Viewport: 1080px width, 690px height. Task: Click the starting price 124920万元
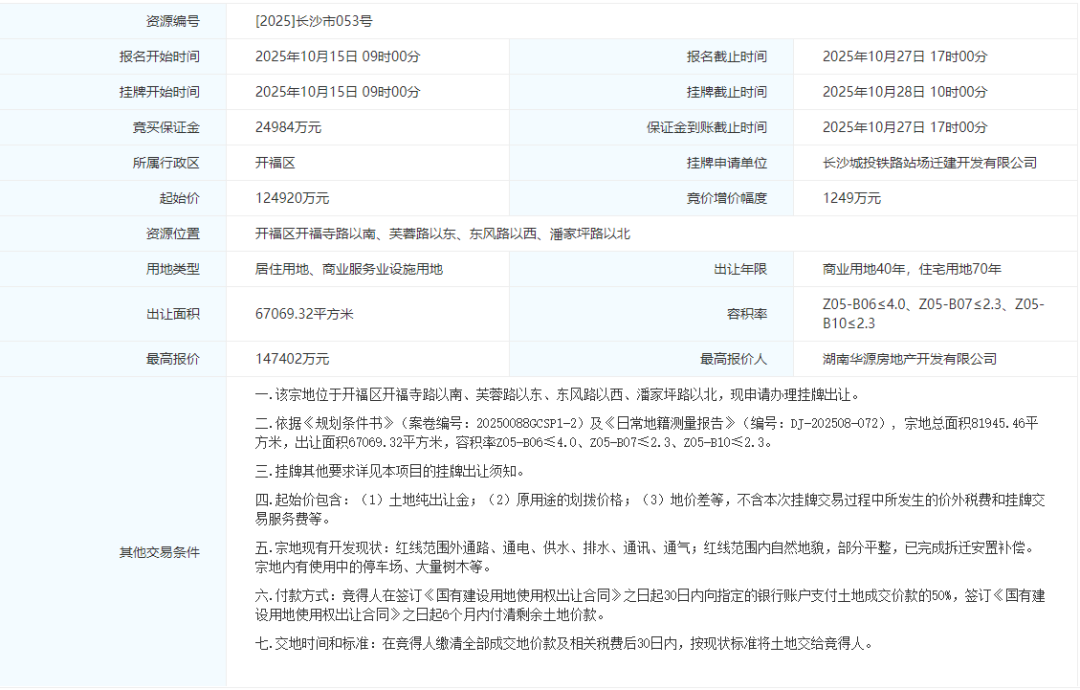click(x=291, y=198)
